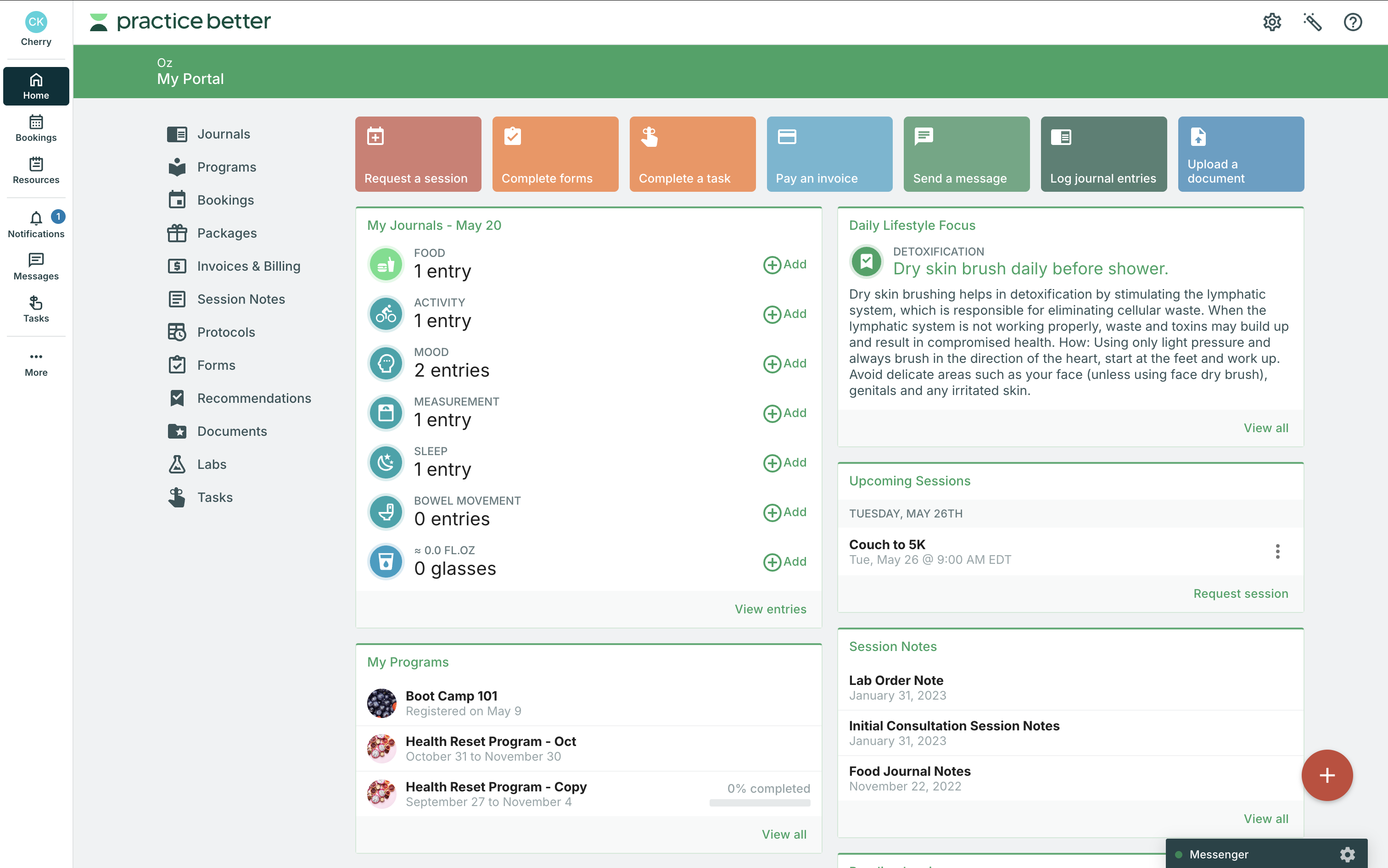Open Health Reset Program - Oct
The width and height of the screenshot is (1388, 868).
click(588, 749)
